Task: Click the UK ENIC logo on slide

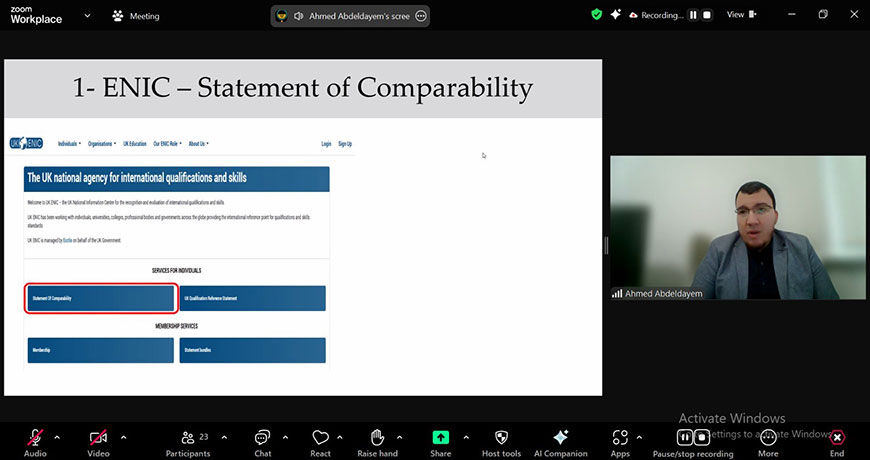Action: click(x=26, y=143)
